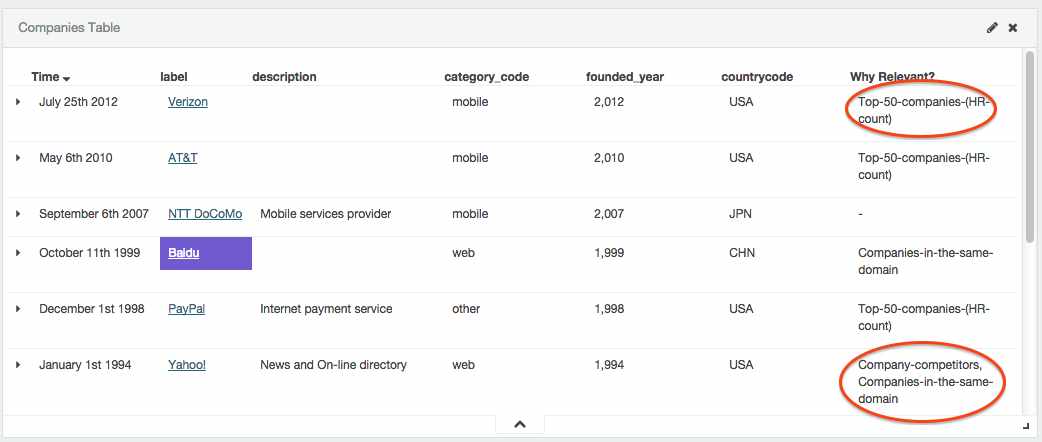Expand the PayPal row arrow

[x=18, y=308]
